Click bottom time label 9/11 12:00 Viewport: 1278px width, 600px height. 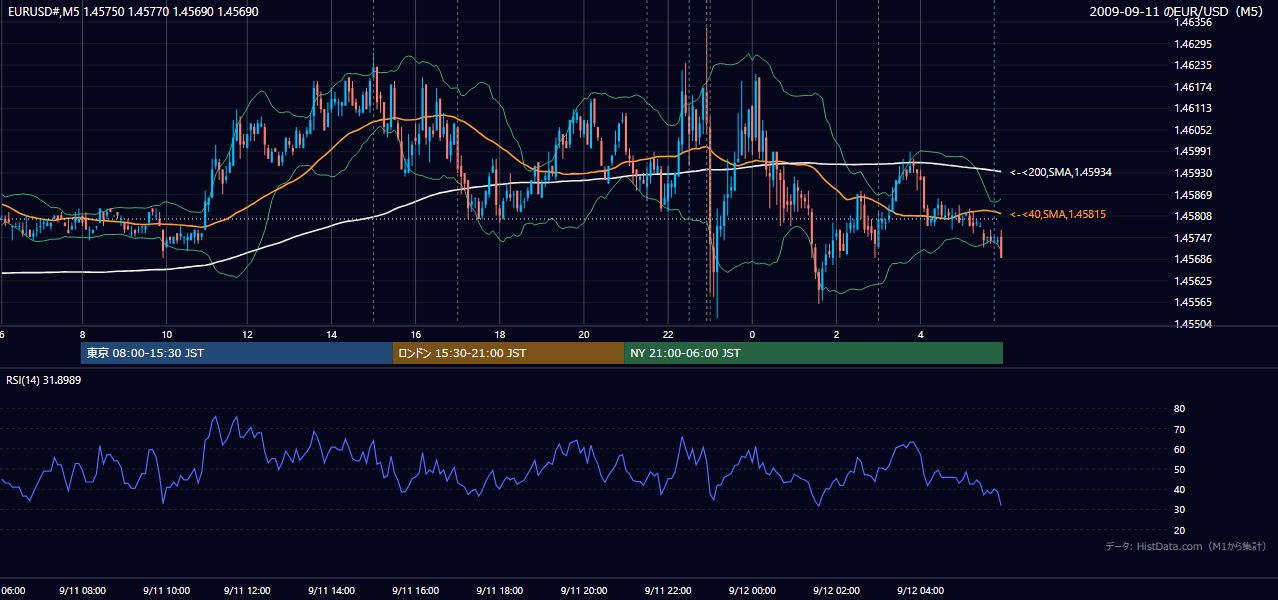pyautogui.click(x=247, y=591)
